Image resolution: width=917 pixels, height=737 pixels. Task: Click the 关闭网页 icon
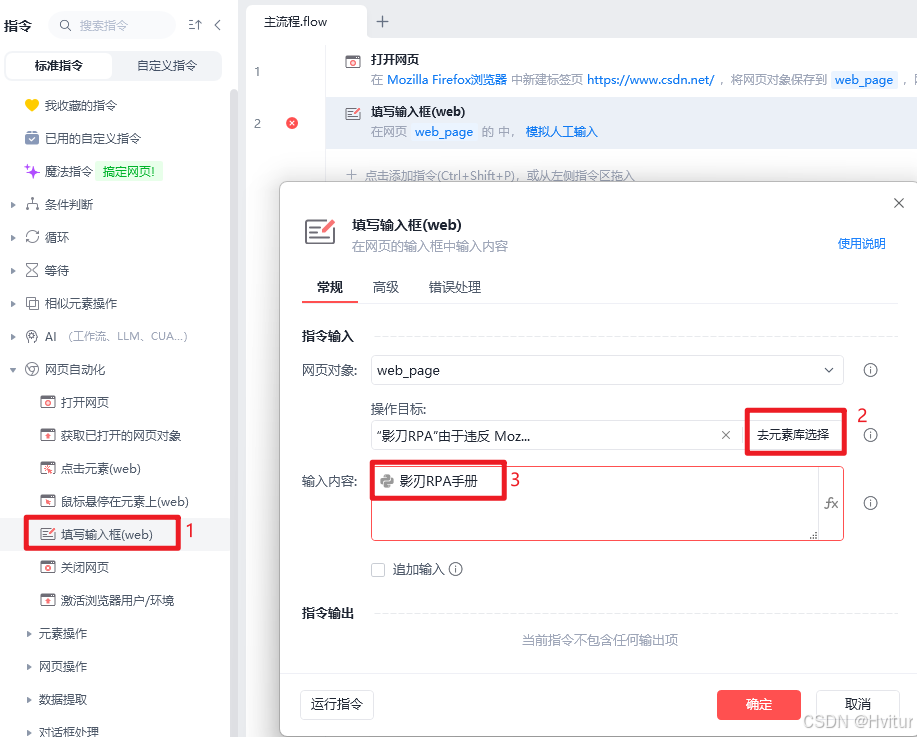click(47, 567)
